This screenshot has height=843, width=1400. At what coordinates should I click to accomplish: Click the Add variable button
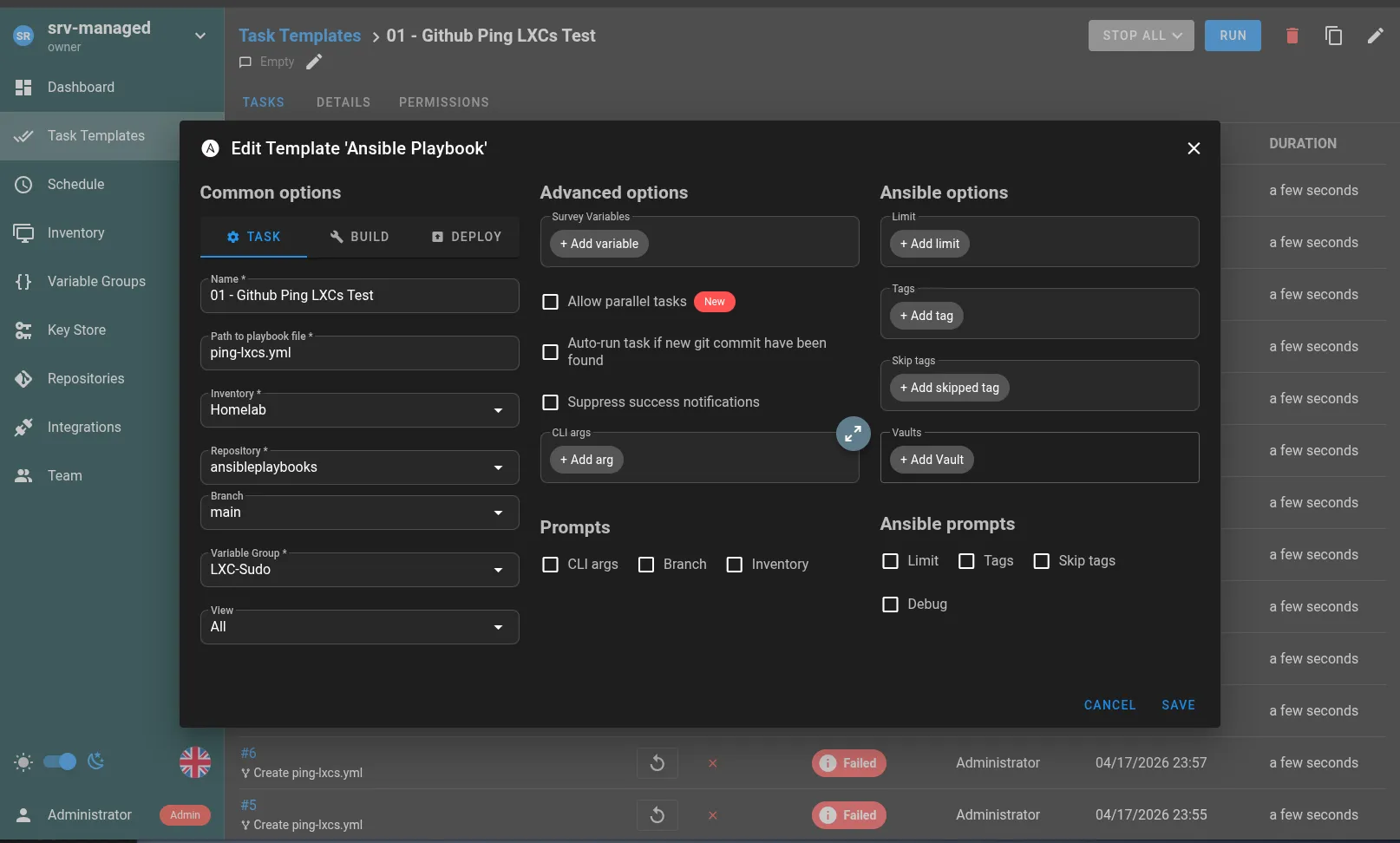599,244
